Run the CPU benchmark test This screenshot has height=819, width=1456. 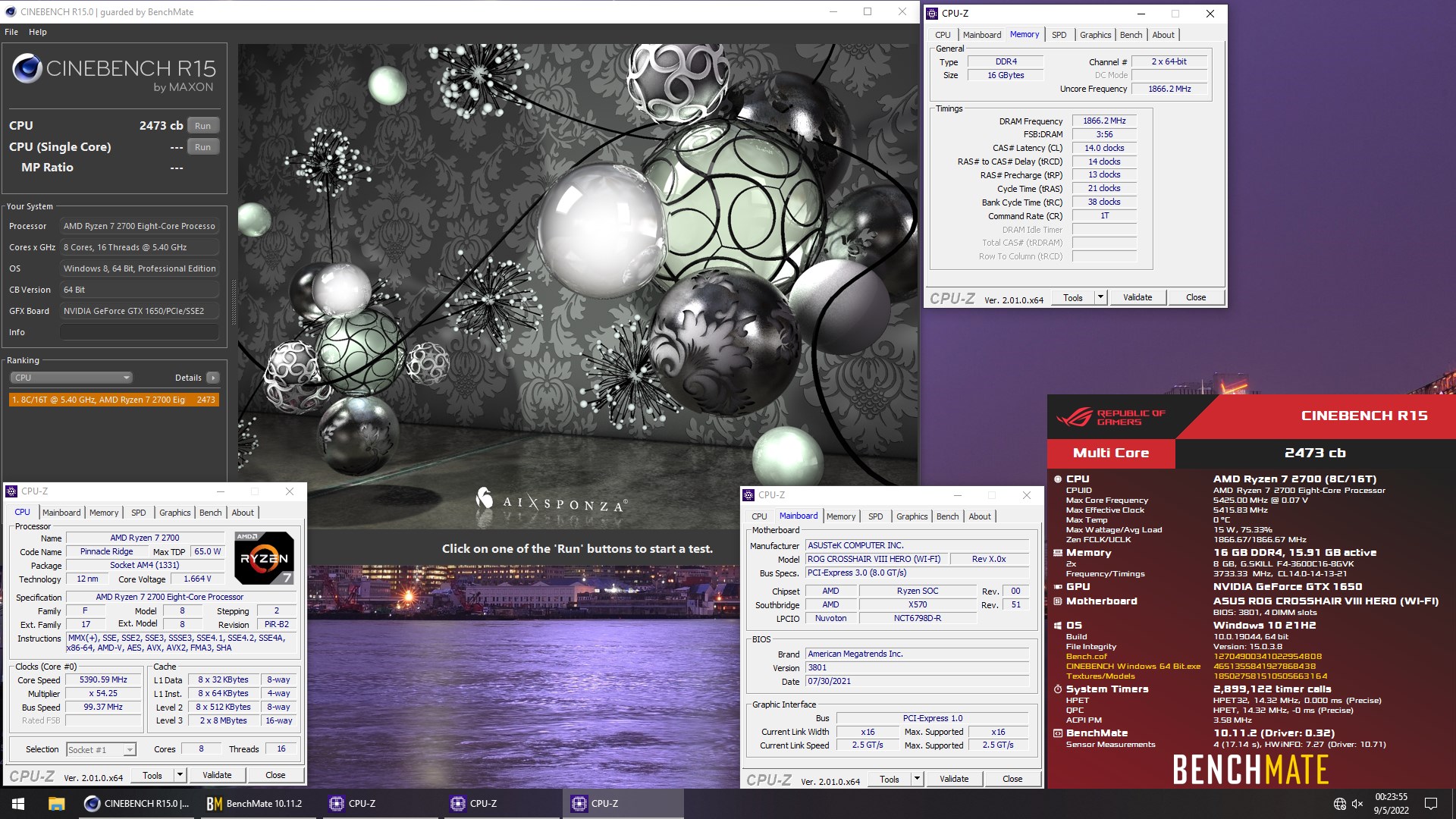[x=202, y=126]
